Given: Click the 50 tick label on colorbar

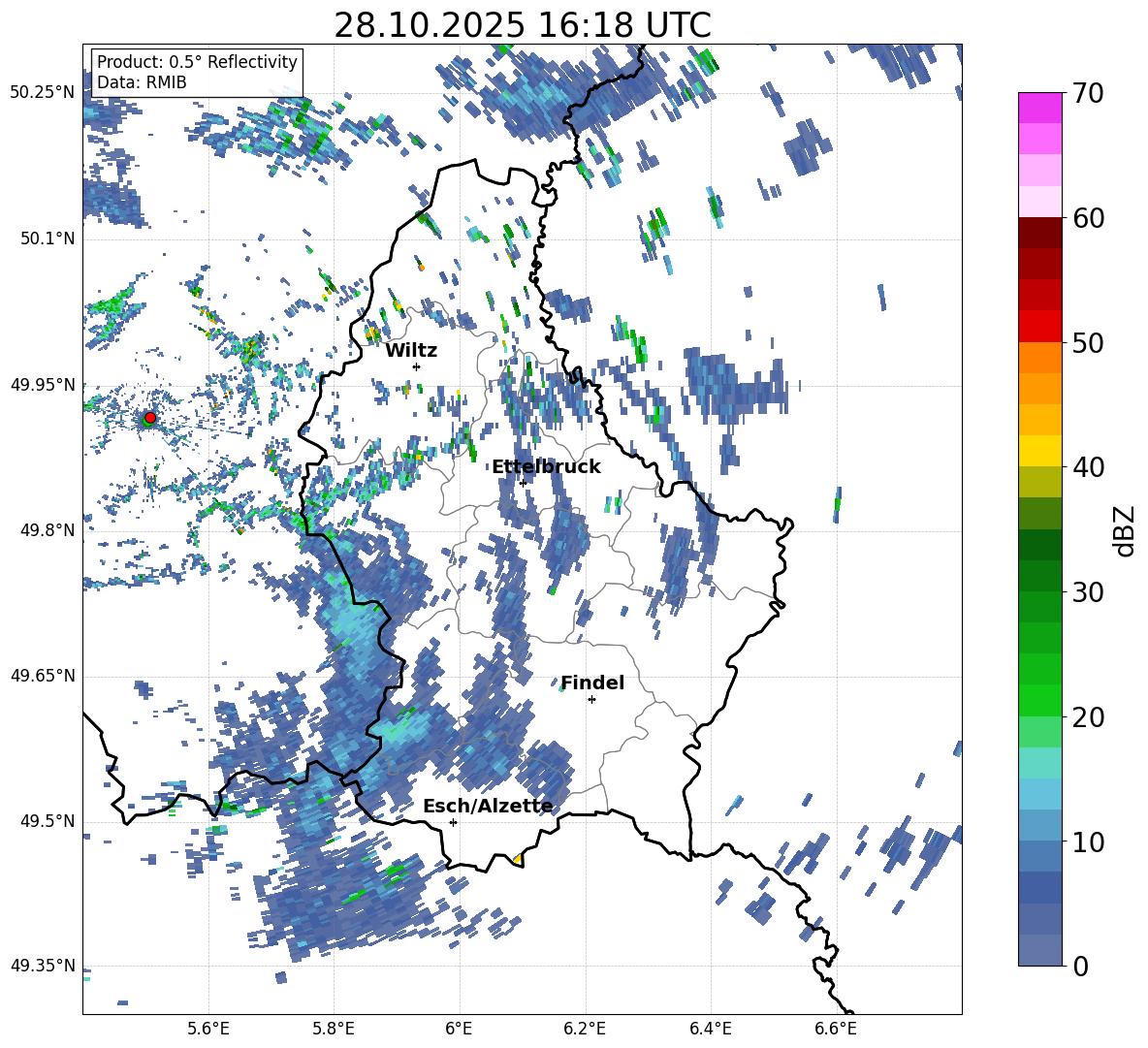Looking at the screenshot, I should 1088,343.
